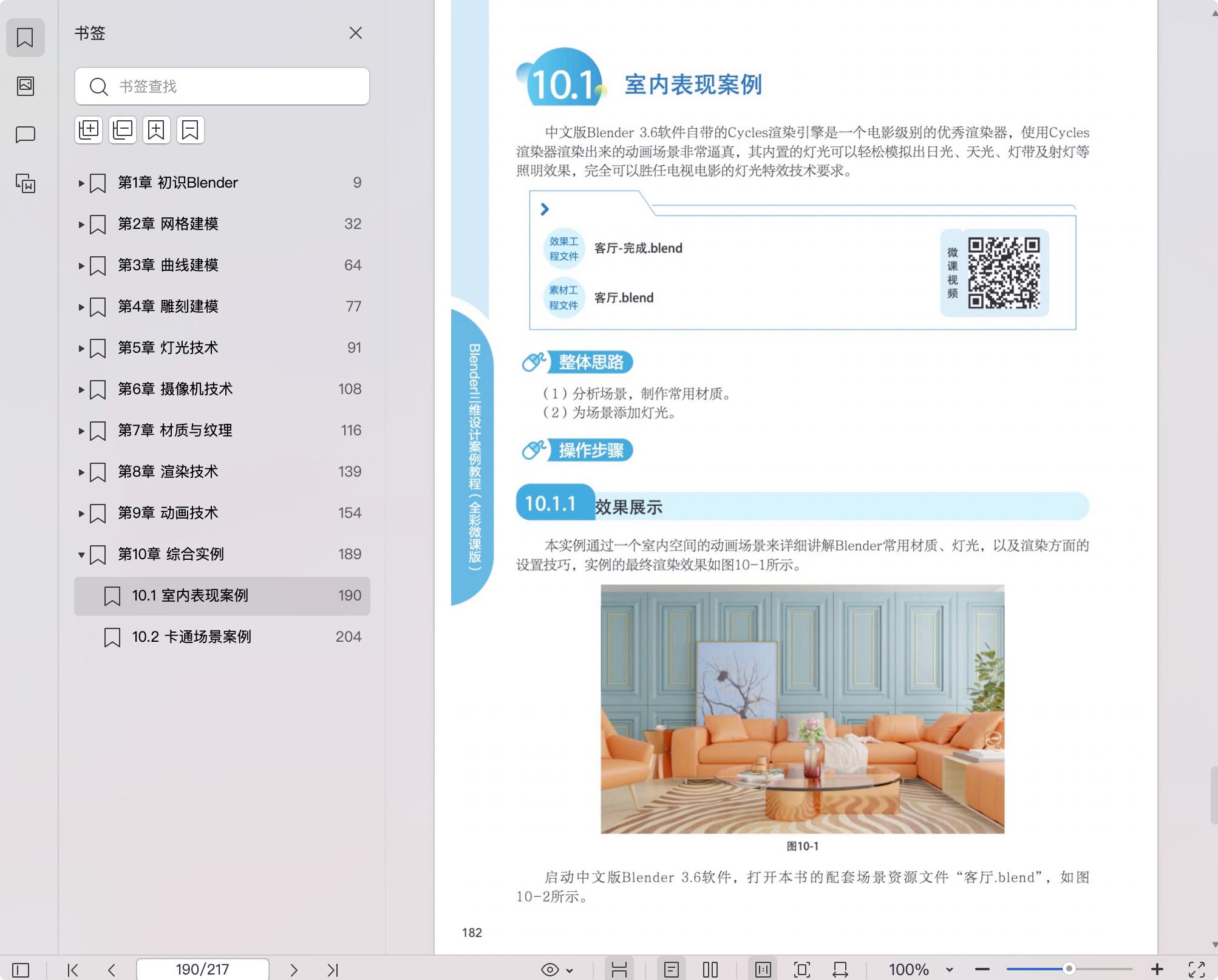The image size is (1218, 980).
Task: Expand chapter 4 雕刻建模
Action: point(81,307)
